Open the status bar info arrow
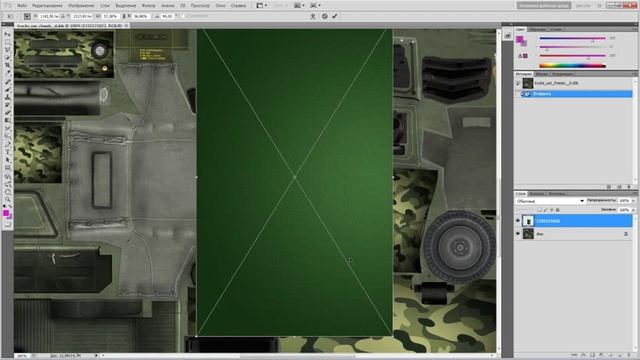The image size is (640, 360). 96,356
